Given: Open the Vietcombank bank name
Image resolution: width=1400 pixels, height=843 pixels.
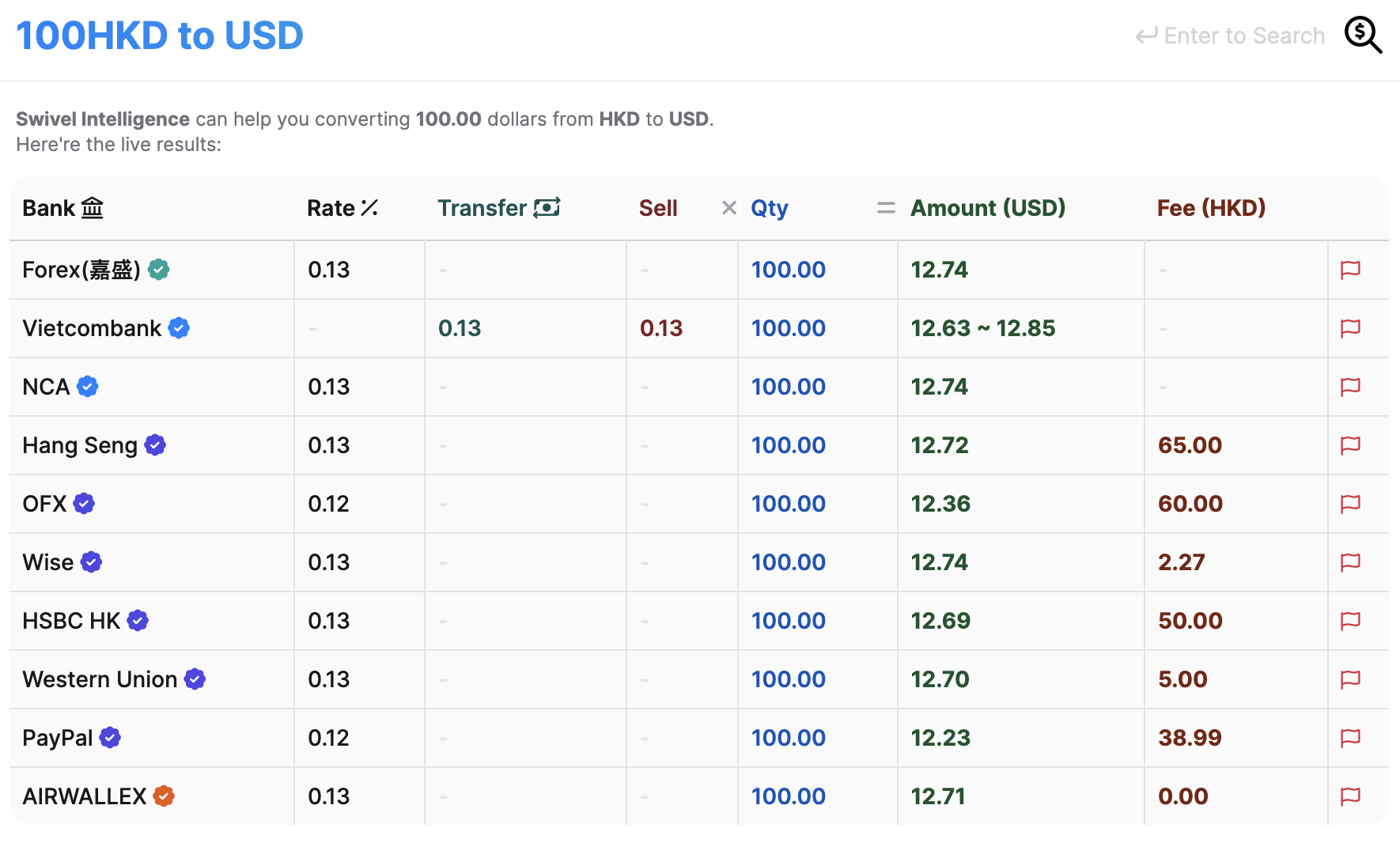Looking at the screenshot, I should coord(92,328).
